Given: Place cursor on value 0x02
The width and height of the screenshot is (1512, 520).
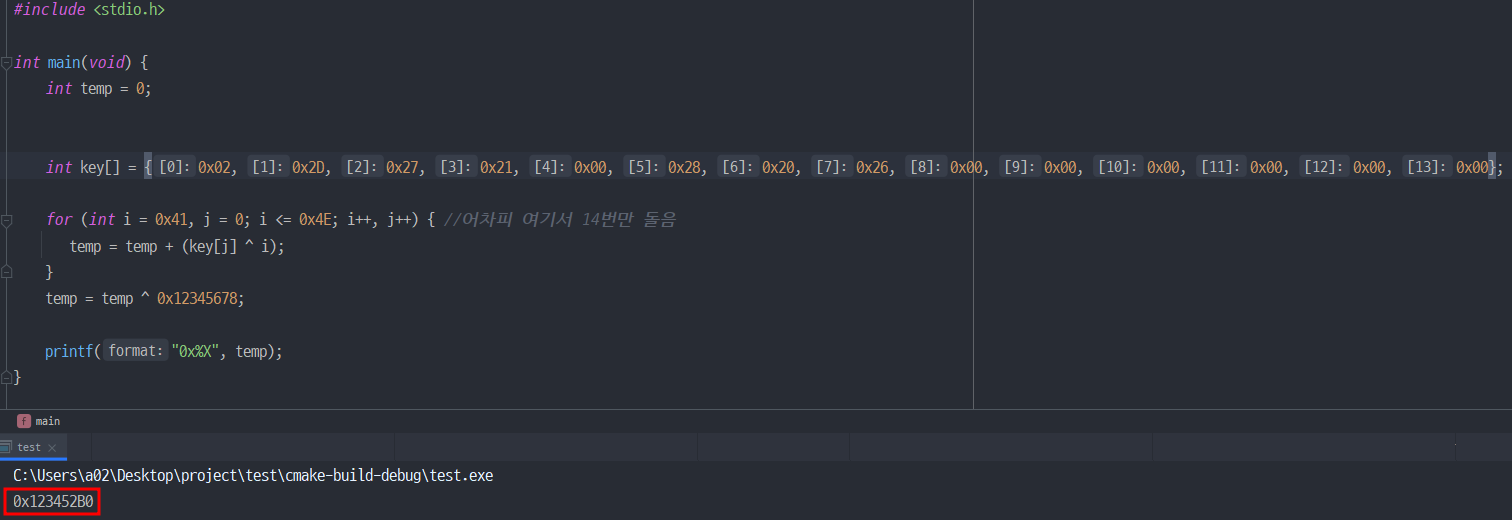Looking at the screenshot, I should click(x=214, y=168).
